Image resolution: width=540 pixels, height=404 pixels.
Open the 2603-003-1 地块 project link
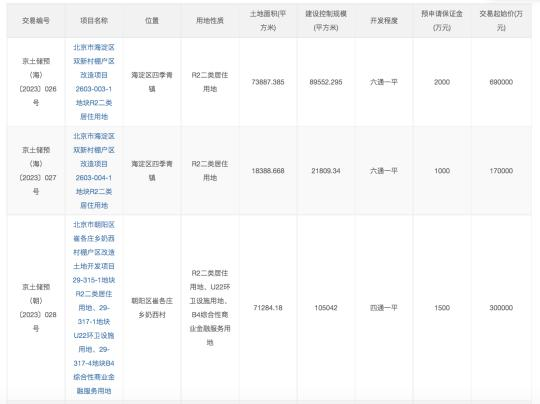pos(94,82)
